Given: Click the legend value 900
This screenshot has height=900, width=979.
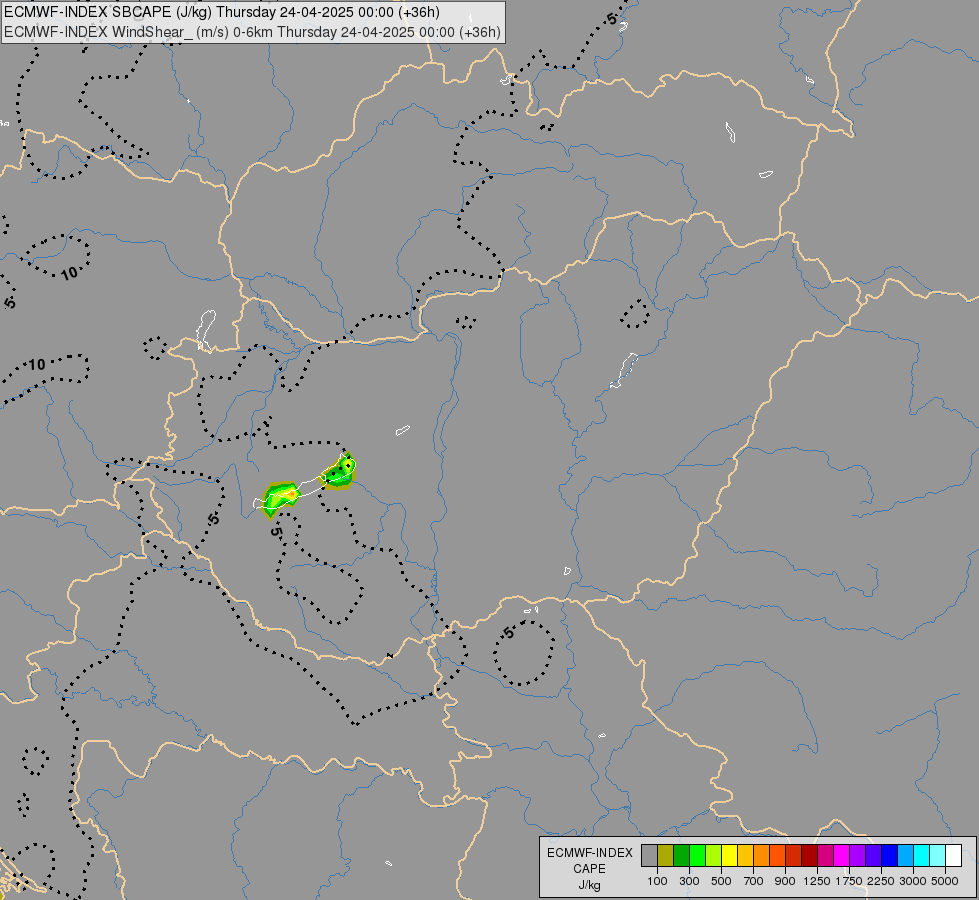Looking at the screenshot, I should pos(785,881).
